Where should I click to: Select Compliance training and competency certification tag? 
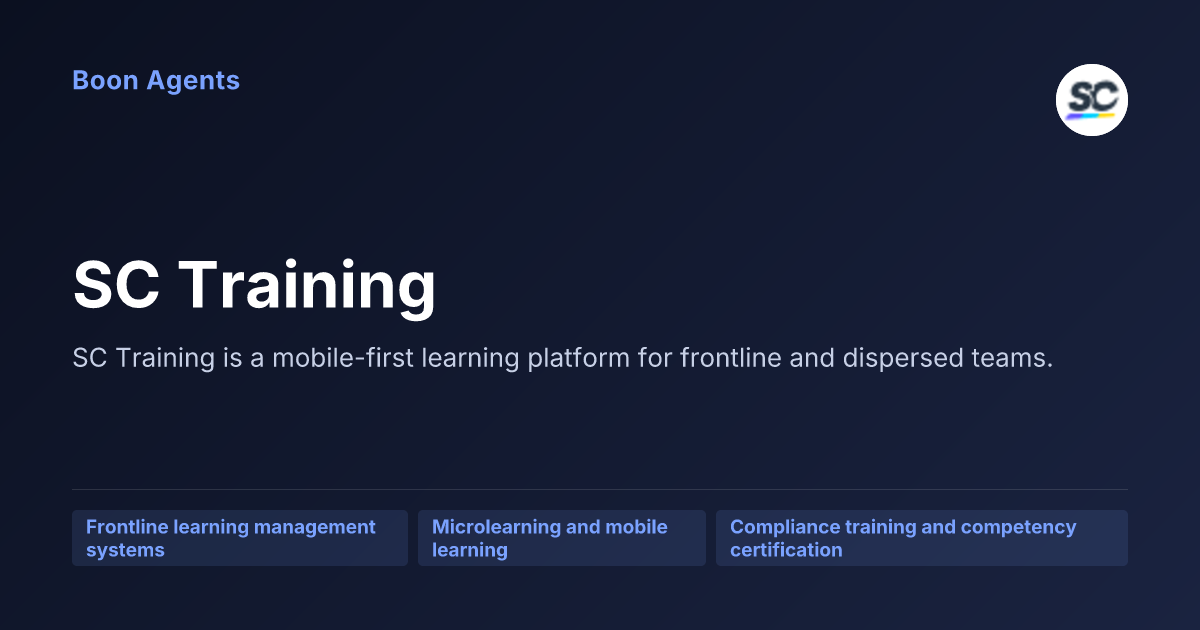point(922,538)
